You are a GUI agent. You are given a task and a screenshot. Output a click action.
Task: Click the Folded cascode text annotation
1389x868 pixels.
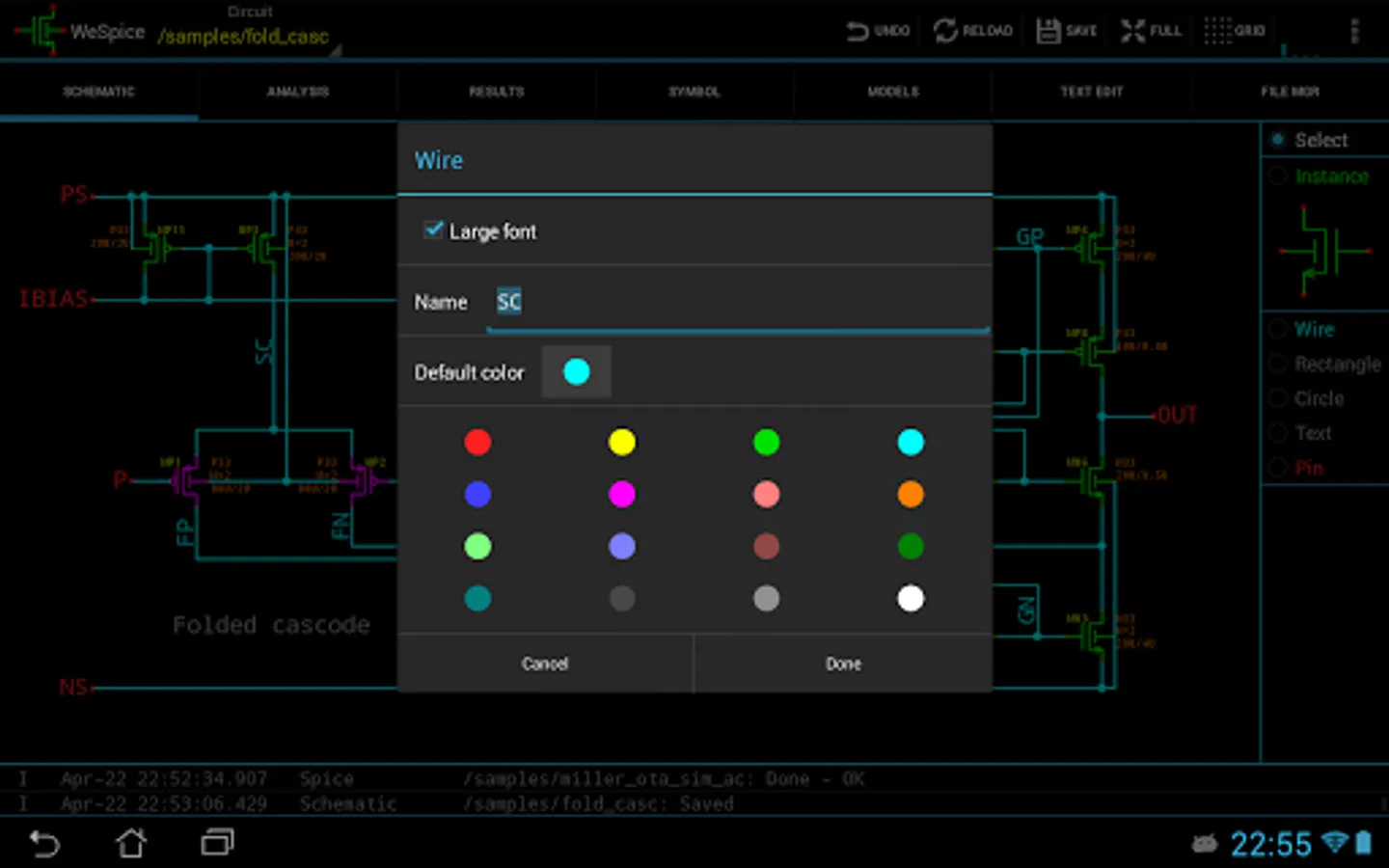pyautogui.click(x=271, y=625)
